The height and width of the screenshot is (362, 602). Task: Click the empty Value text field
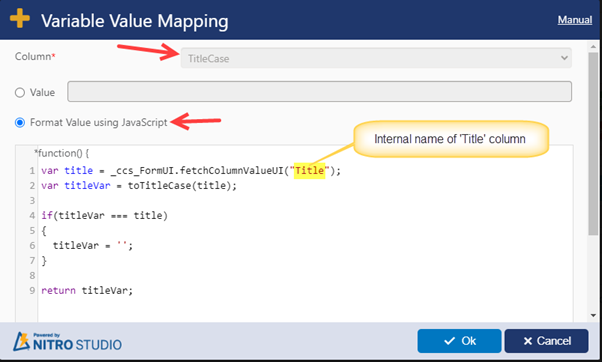319,91
